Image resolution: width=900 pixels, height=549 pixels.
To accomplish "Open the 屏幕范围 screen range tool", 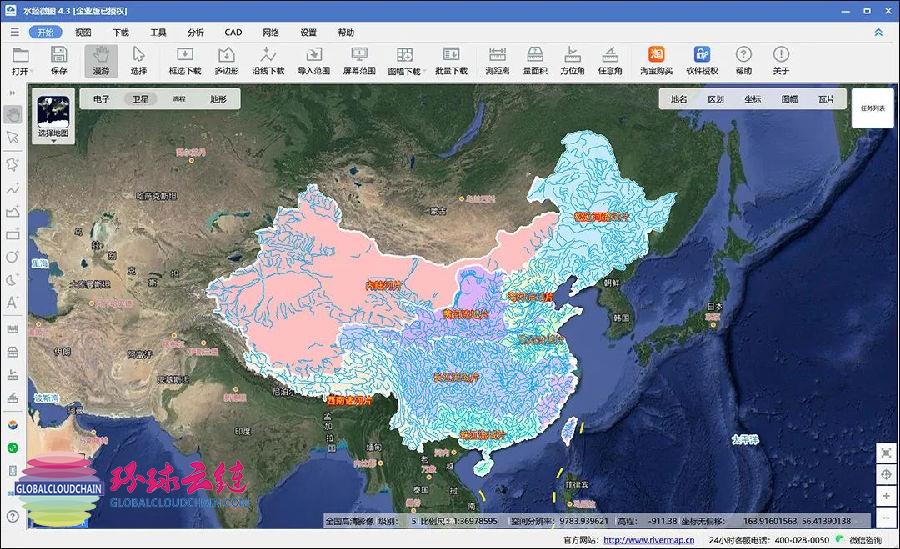I will tap(359, 60).
